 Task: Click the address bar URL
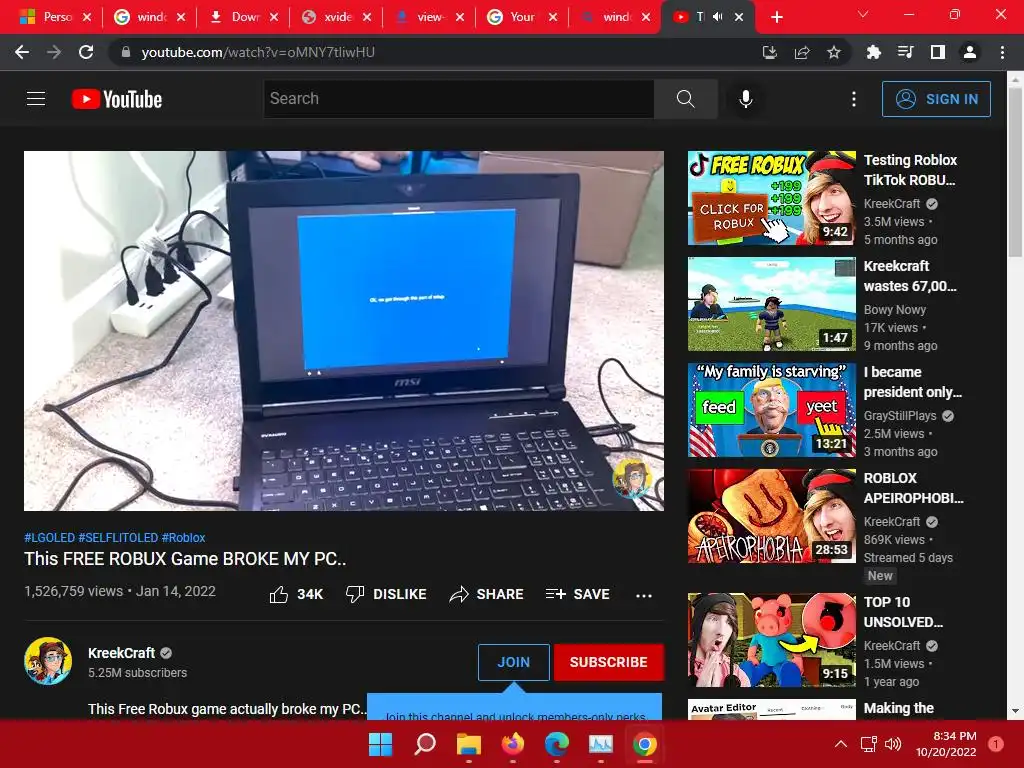(x=258, y=52)
